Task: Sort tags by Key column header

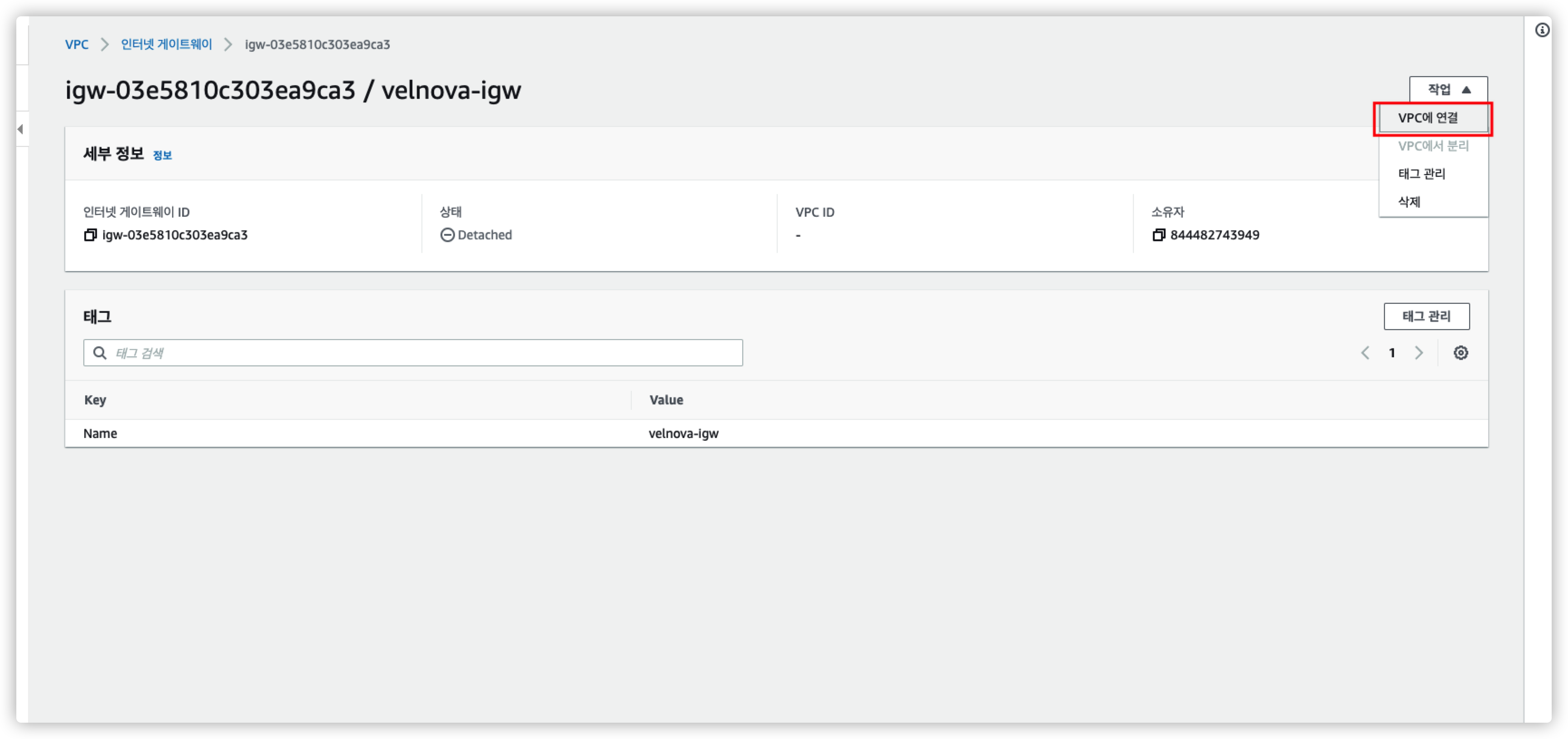Action: 95,400
